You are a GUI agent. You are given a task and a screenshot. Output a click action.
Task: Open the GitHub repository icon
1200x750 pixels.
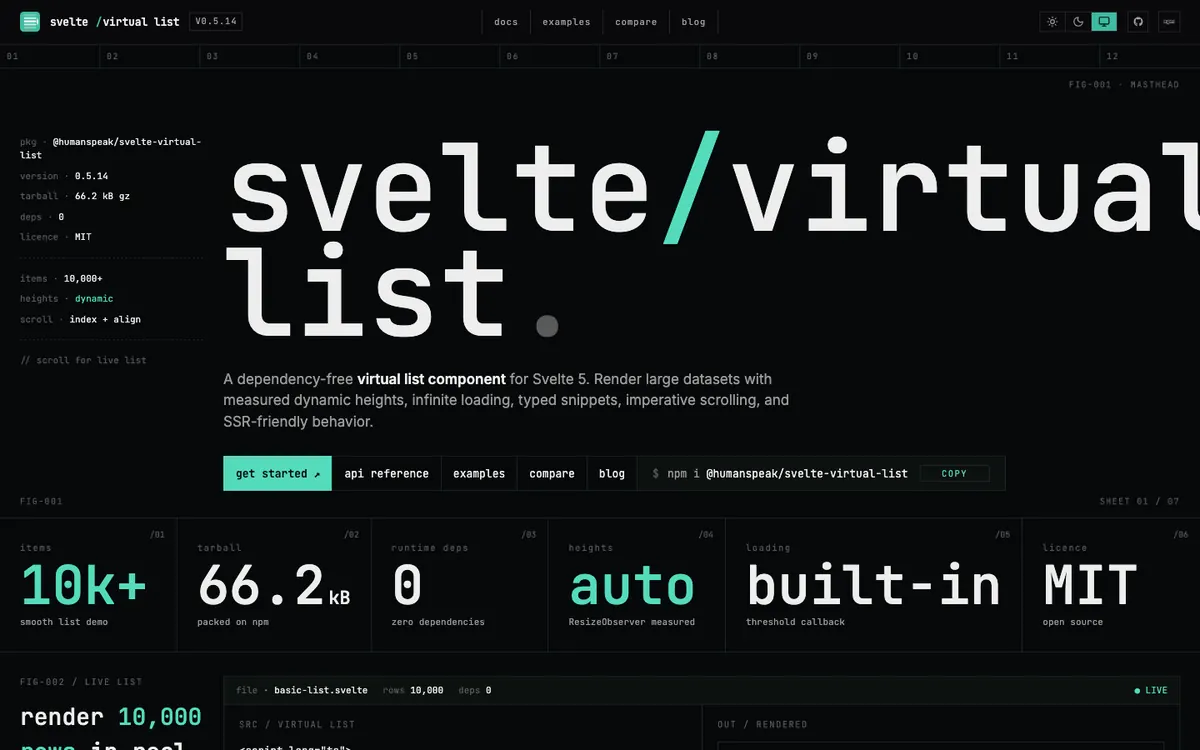pyautogui.click(x=1138, y=21)
